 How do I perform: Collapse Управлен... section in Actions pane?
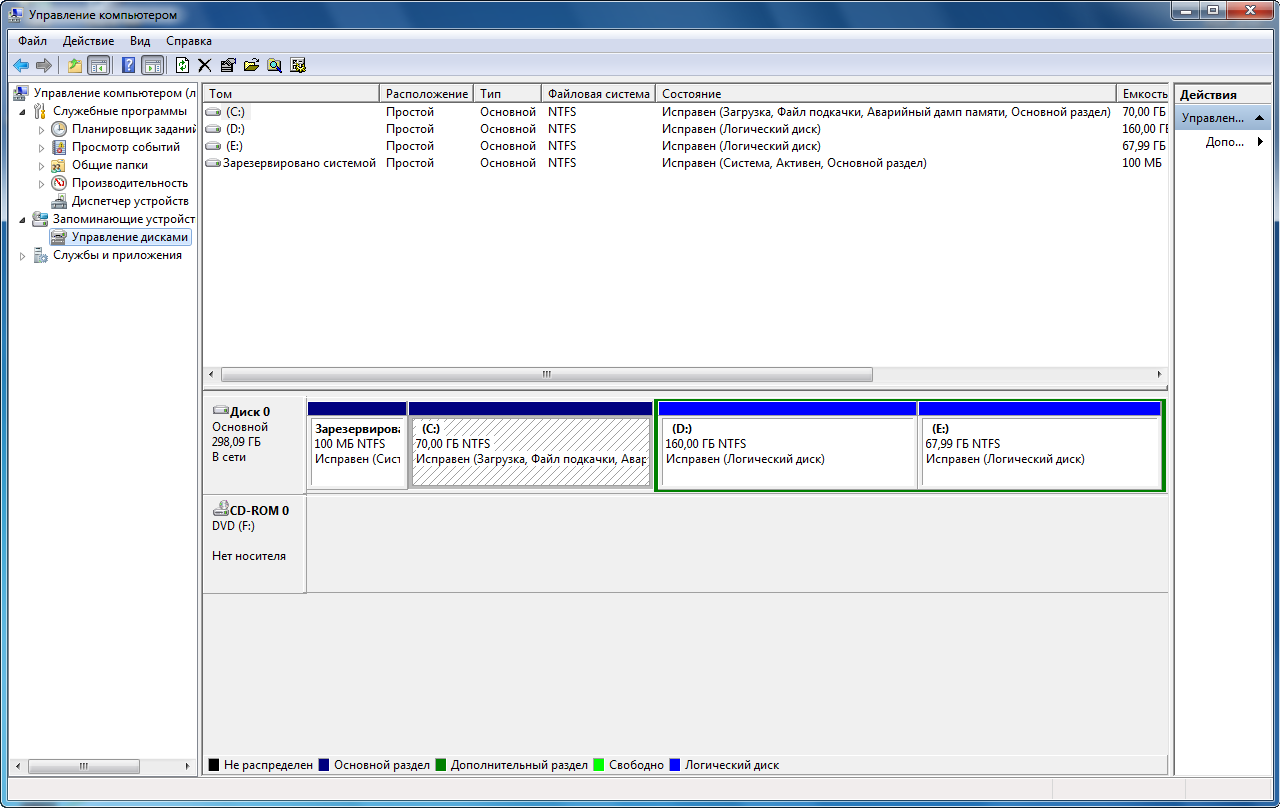click(x=1260, y=118)
